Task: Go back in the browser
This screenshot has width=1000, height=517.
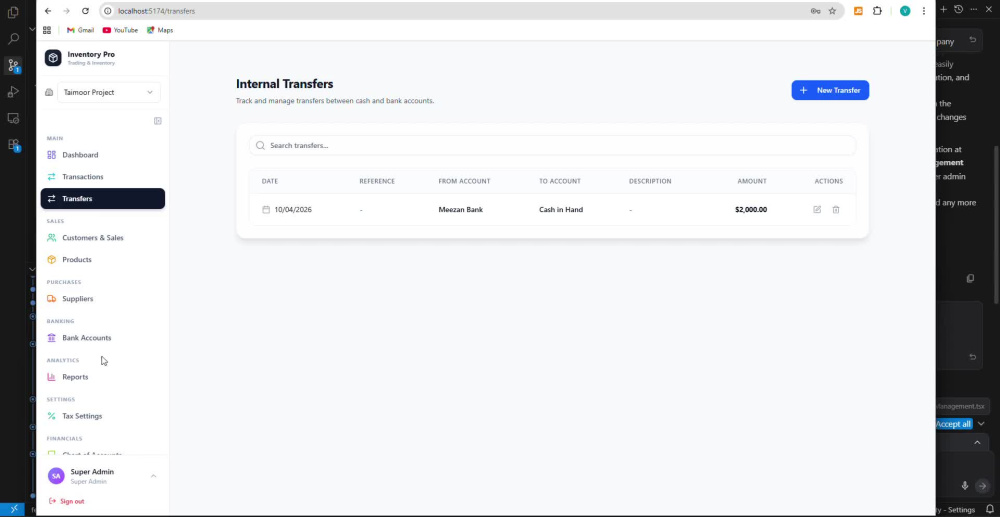Action: (48, 11)
